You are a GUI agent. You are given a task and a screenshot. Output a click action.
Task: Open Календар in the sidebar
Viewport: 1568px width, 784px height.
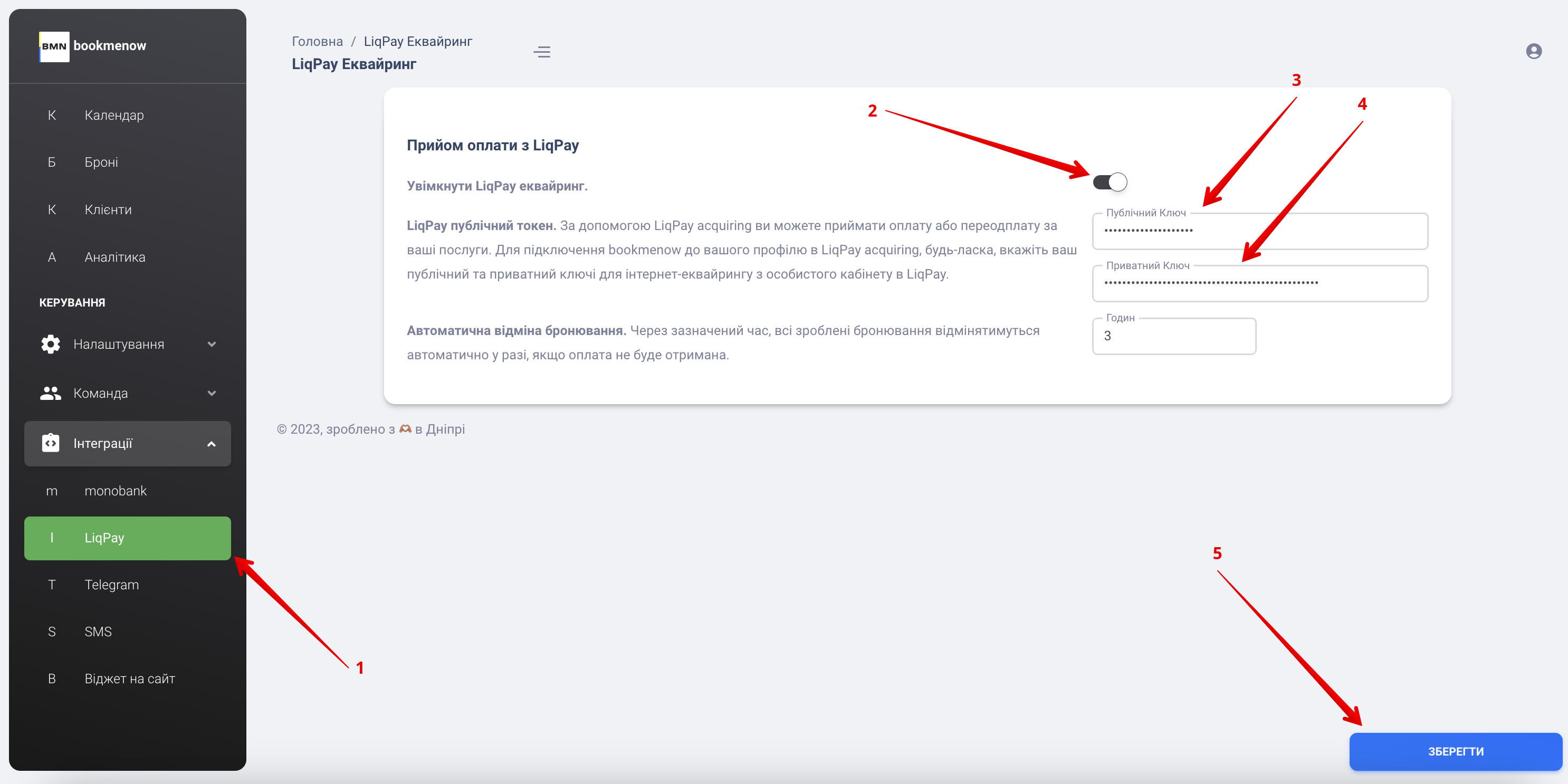click(114, 115)
